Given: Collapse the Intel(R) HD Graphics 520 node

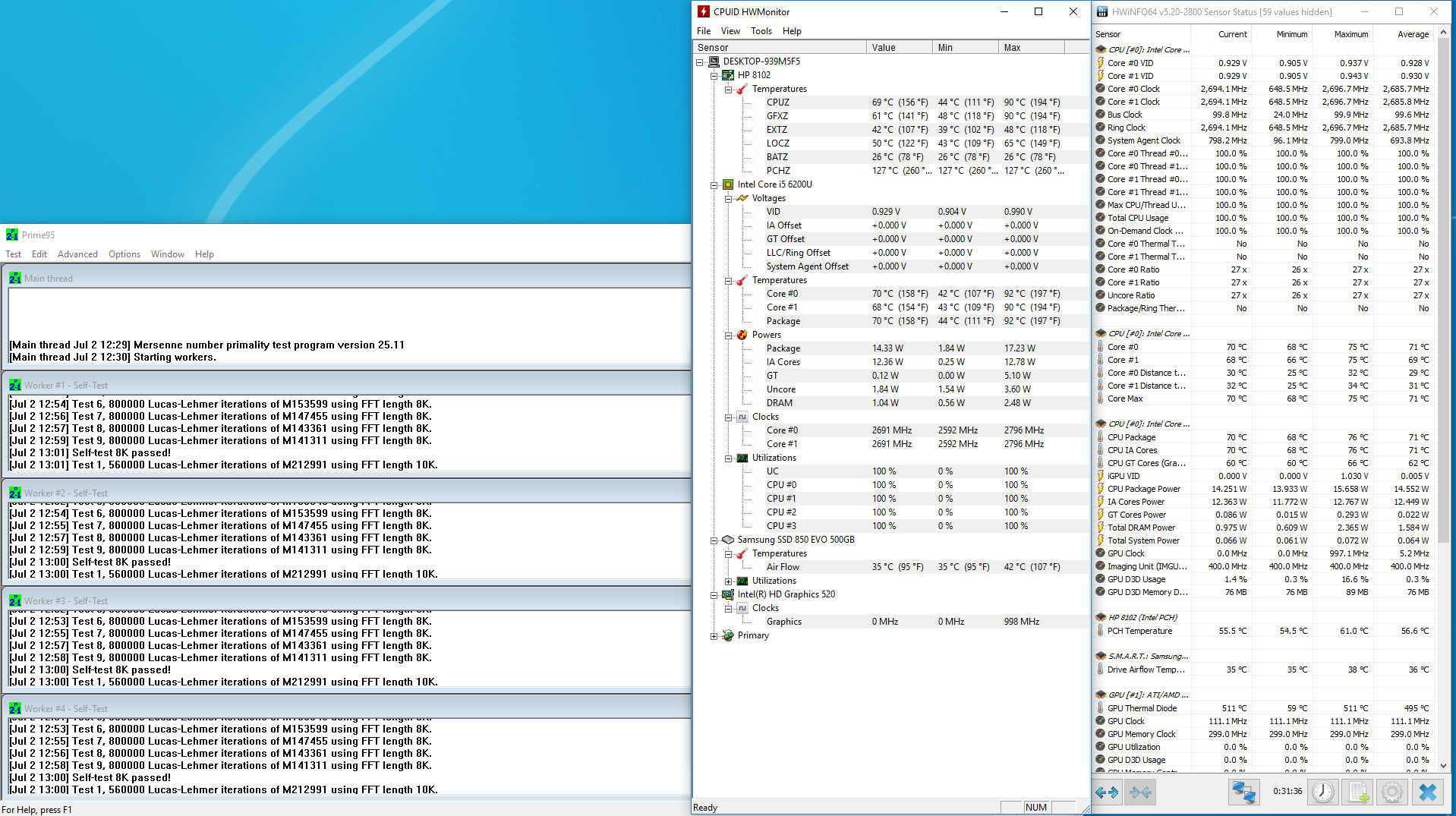Looking at the screenshot, I should click(x=714, y=595).
